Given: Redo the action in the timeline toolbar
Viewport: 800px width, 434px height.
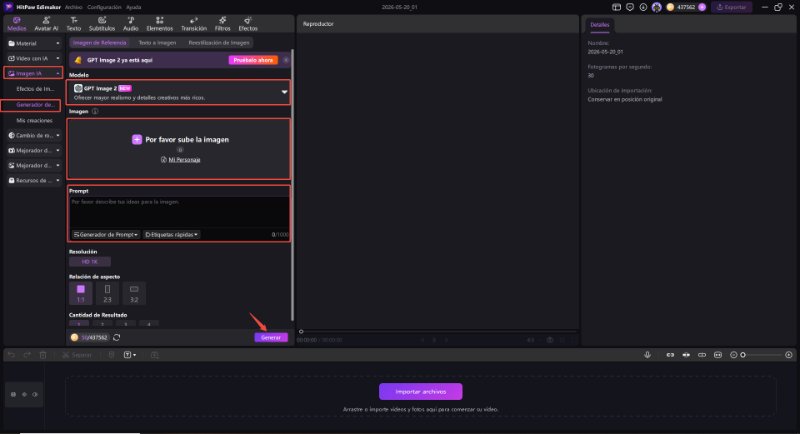Looking at the screenshot, I should pos(27,355).
